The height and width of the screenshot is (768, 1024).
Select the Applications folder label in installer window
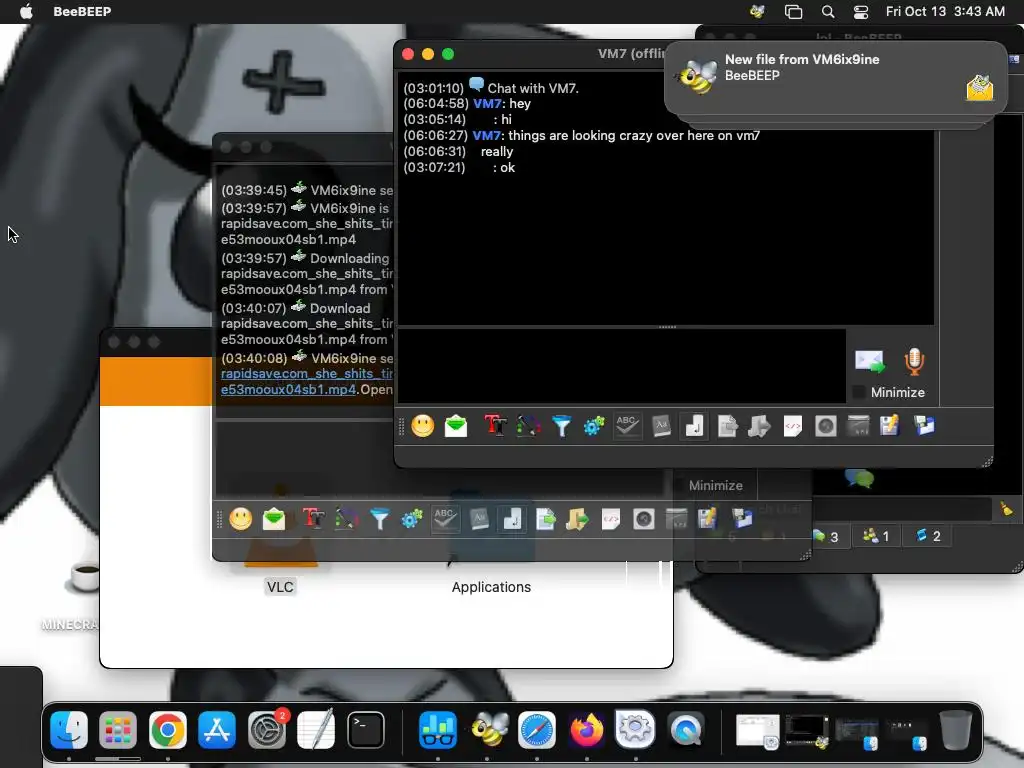pyautogui.click(x=491, y=587)
